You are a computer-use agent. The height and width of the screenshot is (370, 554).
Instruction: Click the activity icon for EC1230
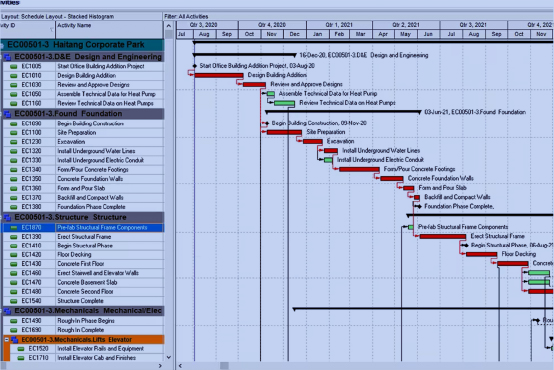(13, 142)
